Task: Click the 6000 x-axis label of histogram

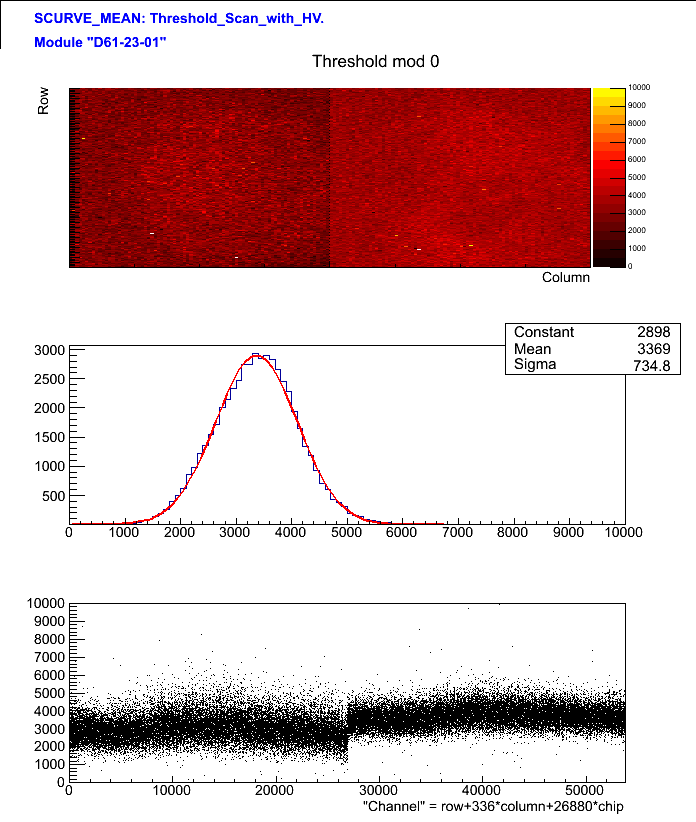Action: [401, 533]
